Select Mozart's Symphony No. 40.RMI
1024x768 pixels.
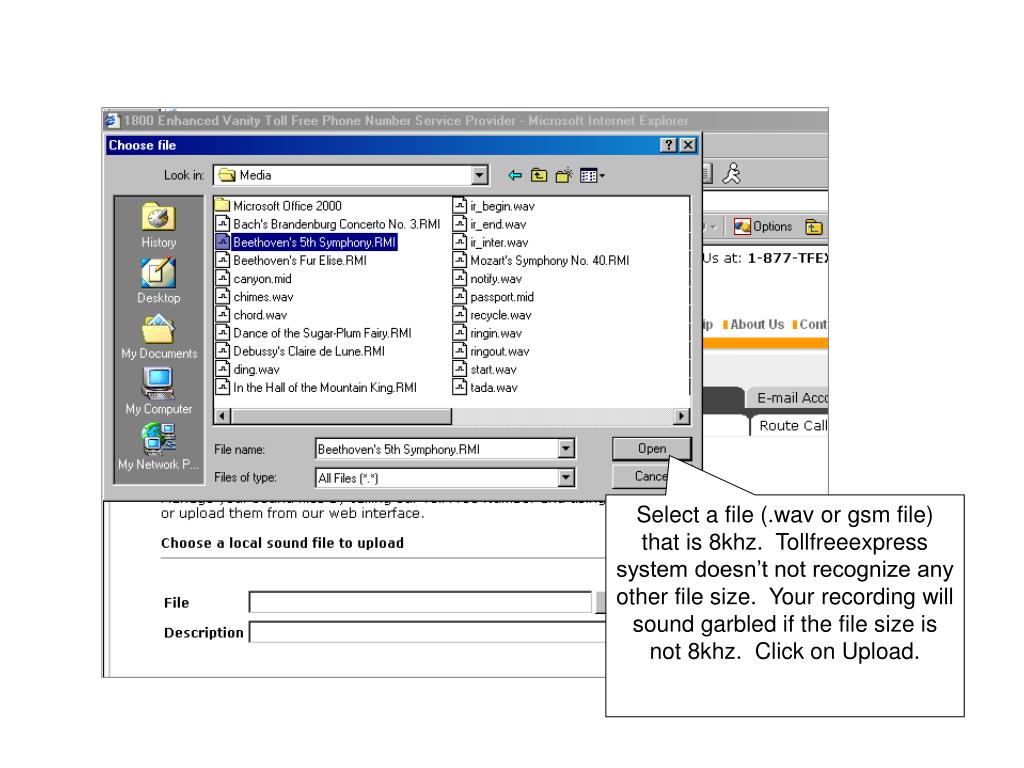click(541, 261)
